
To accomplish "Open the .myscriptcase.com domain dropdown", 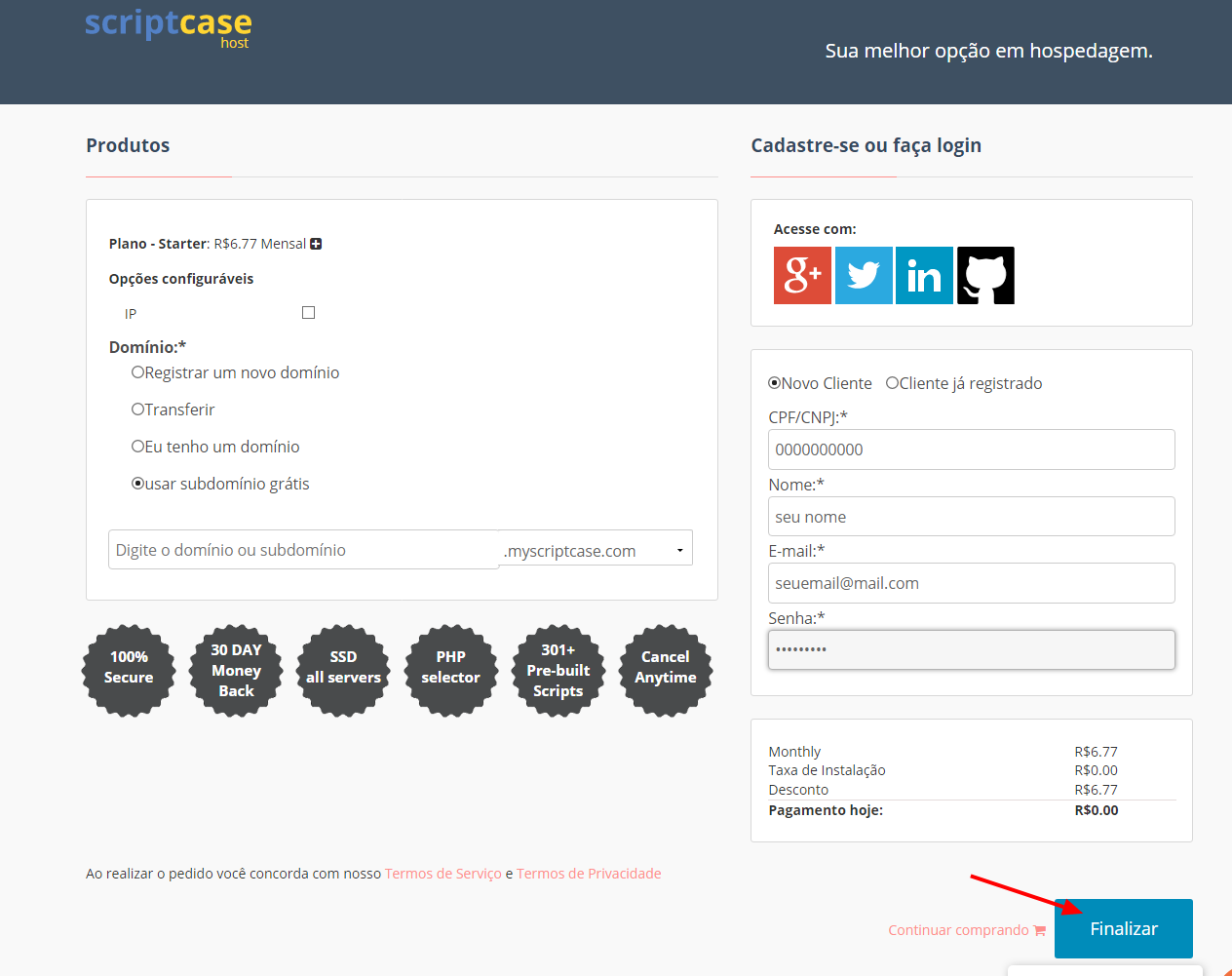I will pyautogui.click(x=596, y=548).
